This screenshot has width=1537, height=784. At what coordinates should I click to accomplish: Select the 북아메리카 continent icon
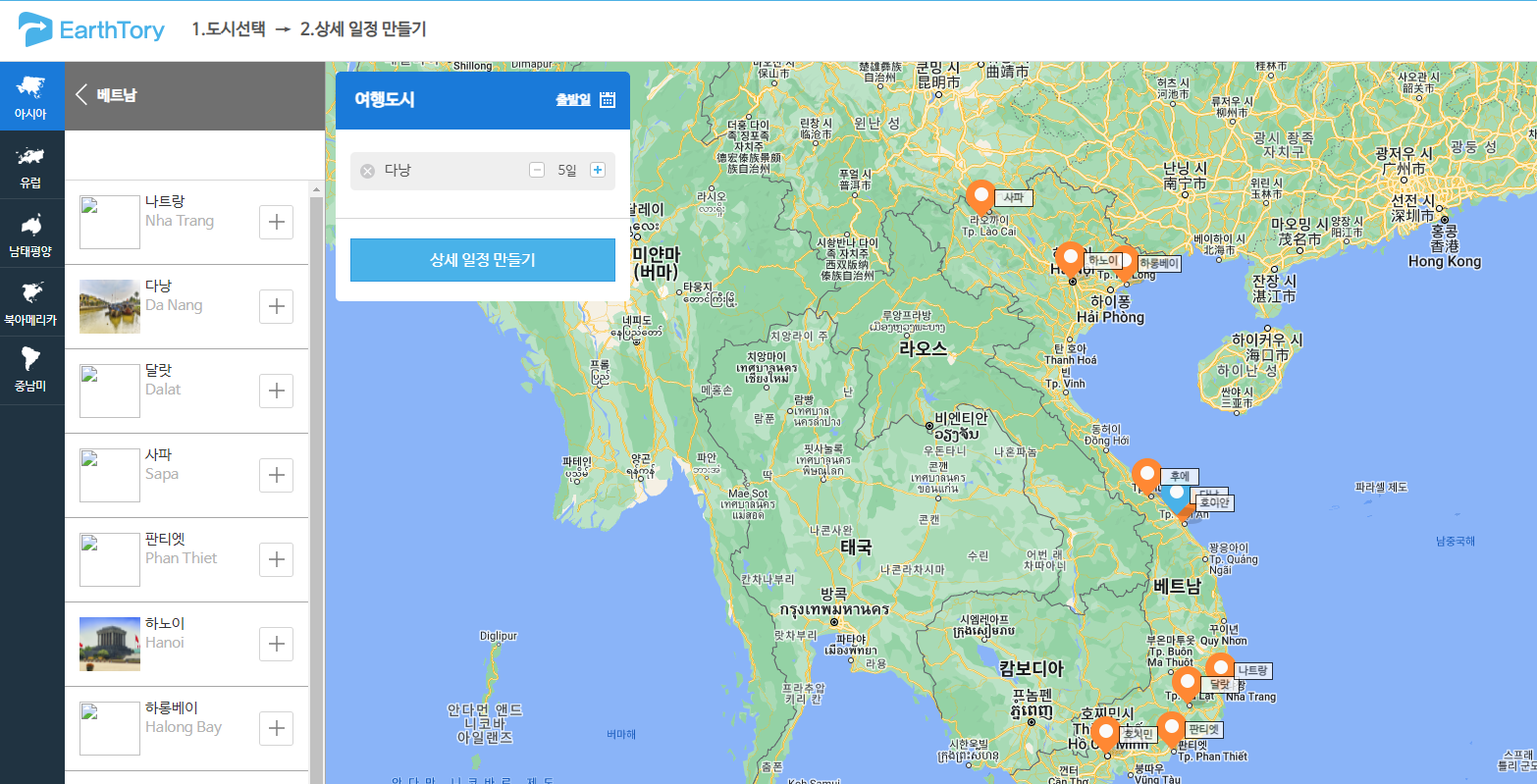[x=31, y=302]
